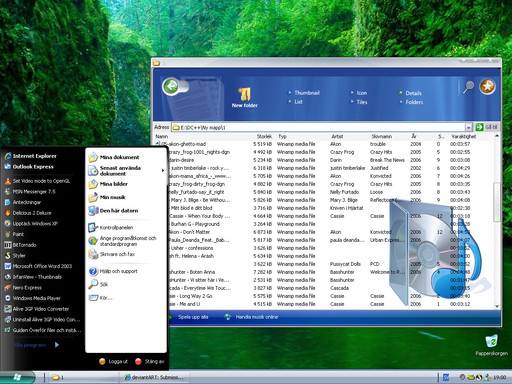
Task: Click the Logga ut button
Action: pos(113,361)
